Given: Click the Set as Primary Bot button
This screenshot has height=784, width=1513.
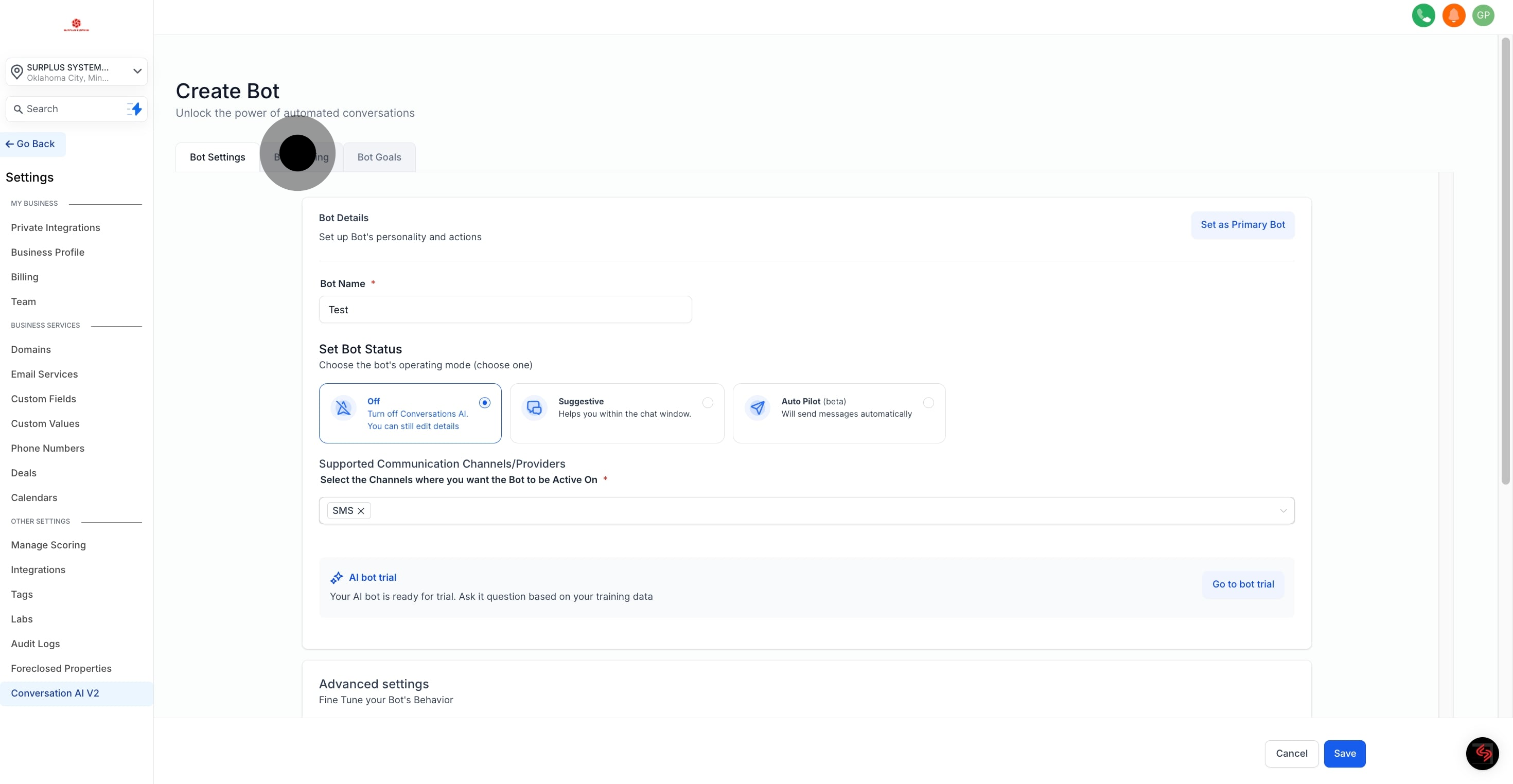Looking at the screenshot, I should tap(1242, 225).
